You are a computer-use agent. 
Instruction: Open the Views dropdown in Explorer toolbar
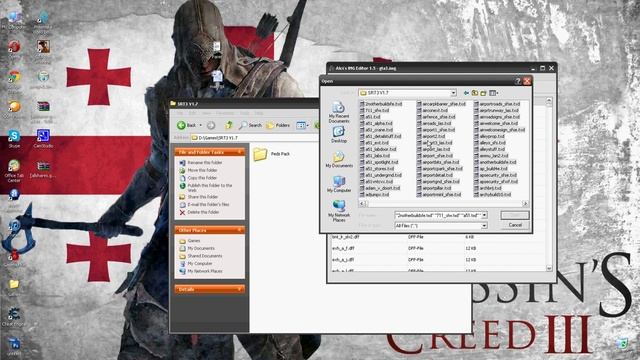pyautogui.click(x=302, y=125)
